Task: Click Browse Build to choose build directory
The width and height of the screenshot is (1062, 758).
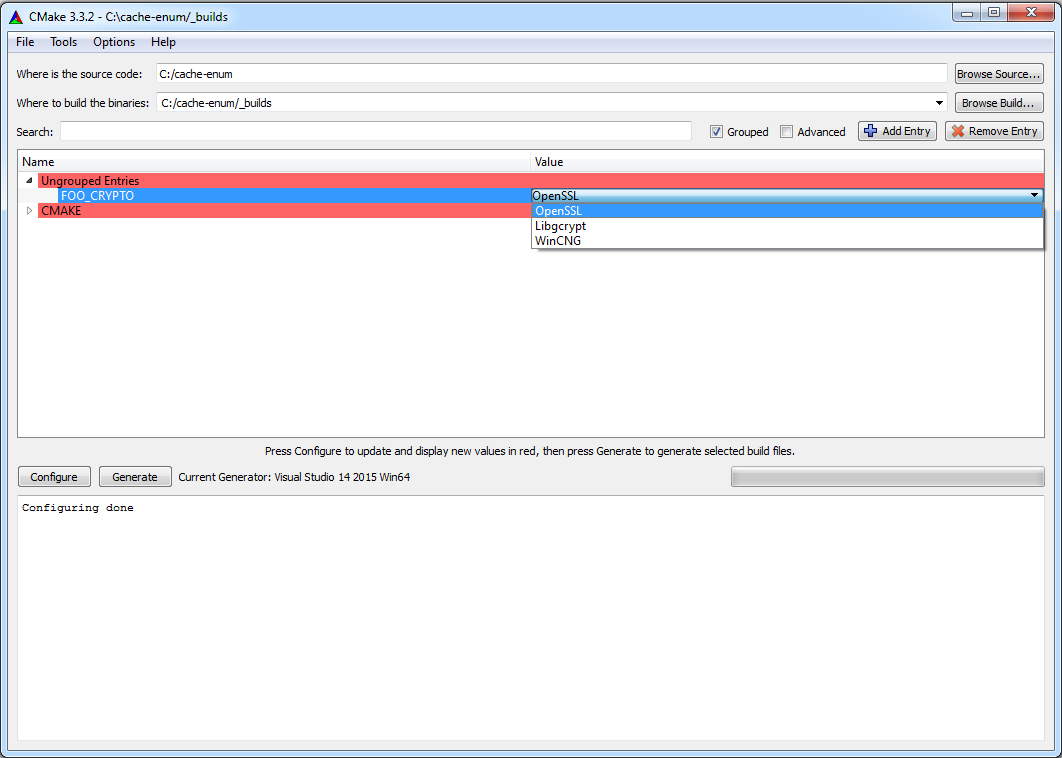Action: tap(998, 102)
